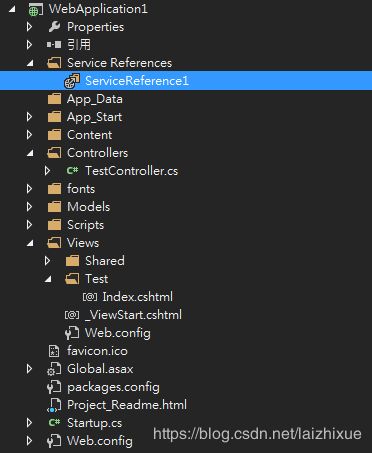Expand the App_Start folder arrow
This screenshot has height=453, width=372.
tap(29, 117)
